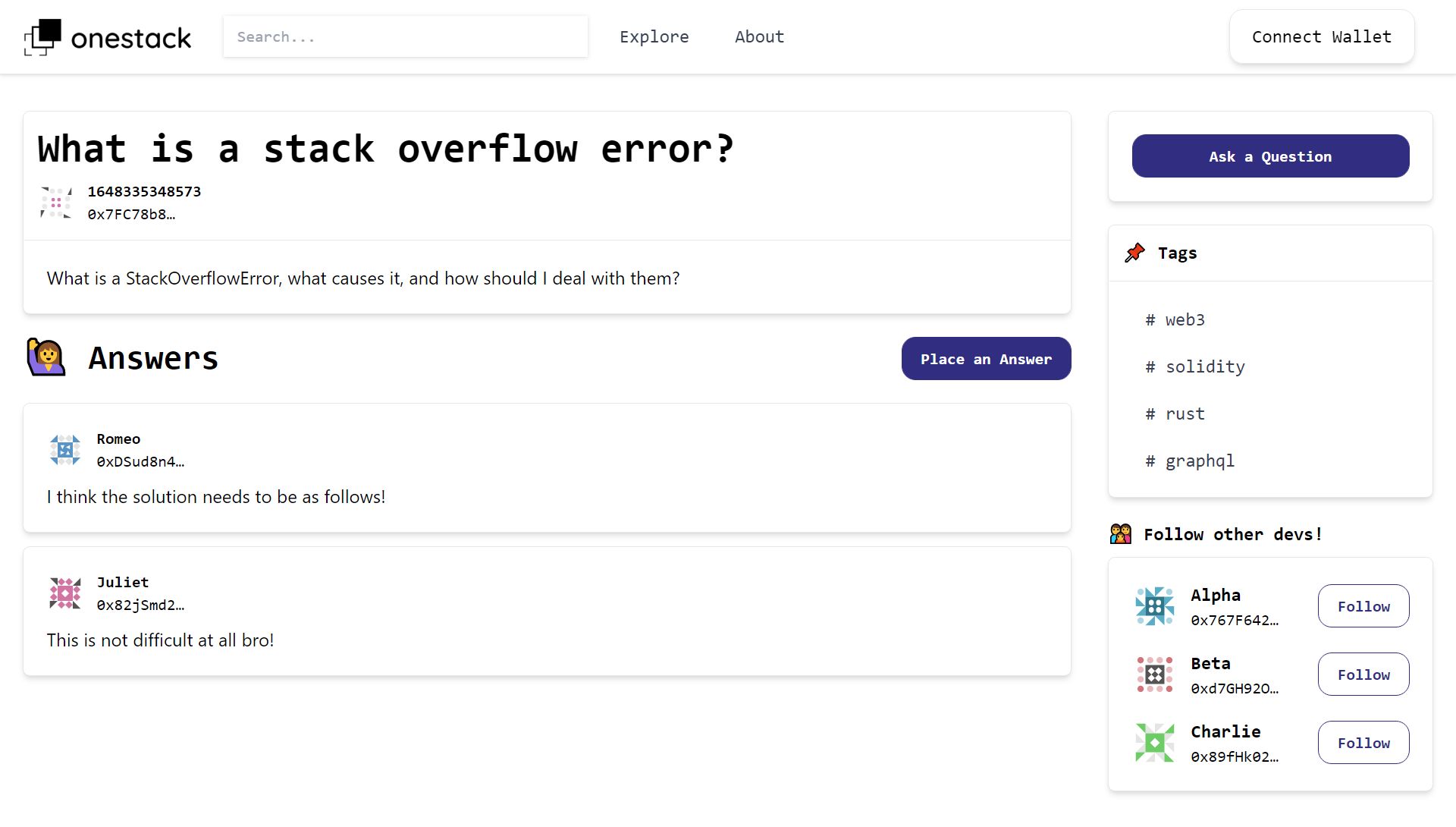Select the Explore navigation menu item
1456x827 pixels.
tap(655, 37)
